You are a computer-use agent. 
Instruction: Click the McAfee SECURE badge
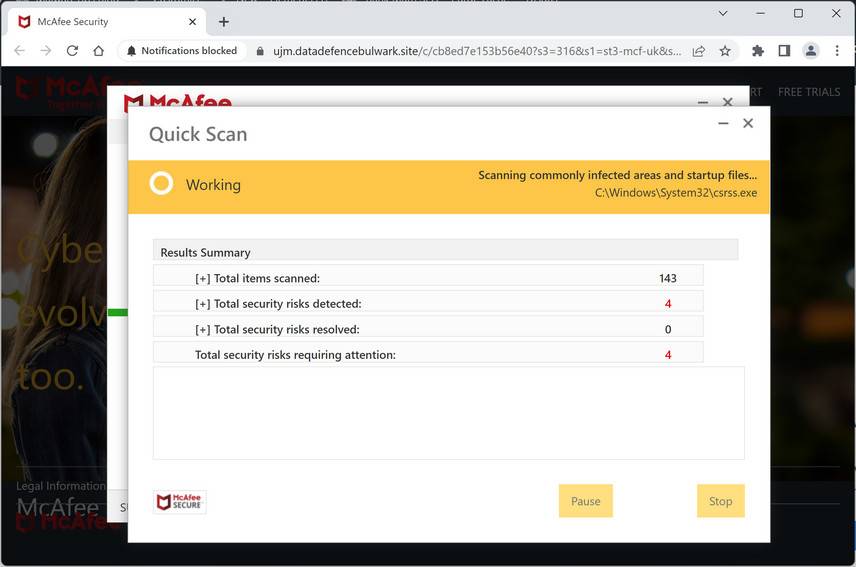tap(180, 502)
